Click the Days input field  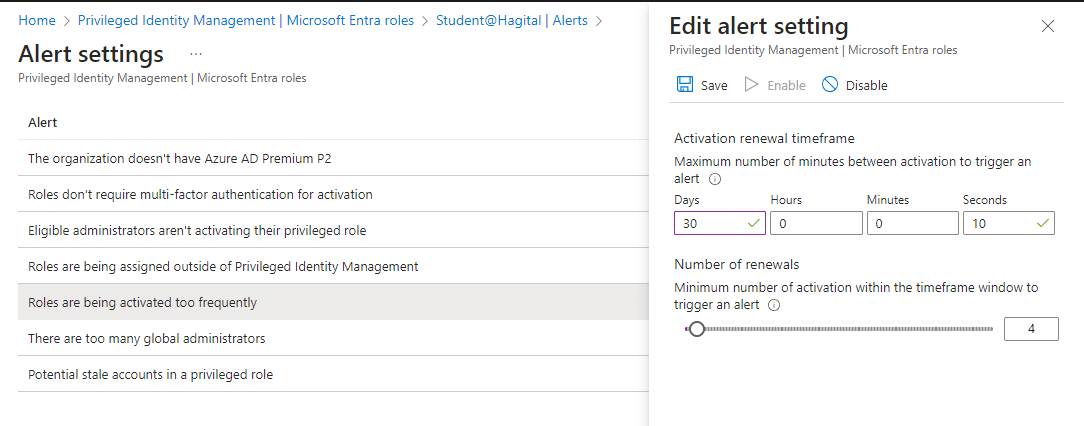click(708, 223)
